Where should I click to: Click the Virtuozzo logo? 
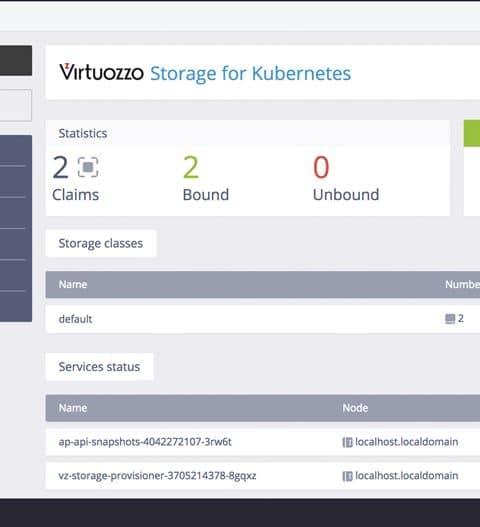[102, 72]
